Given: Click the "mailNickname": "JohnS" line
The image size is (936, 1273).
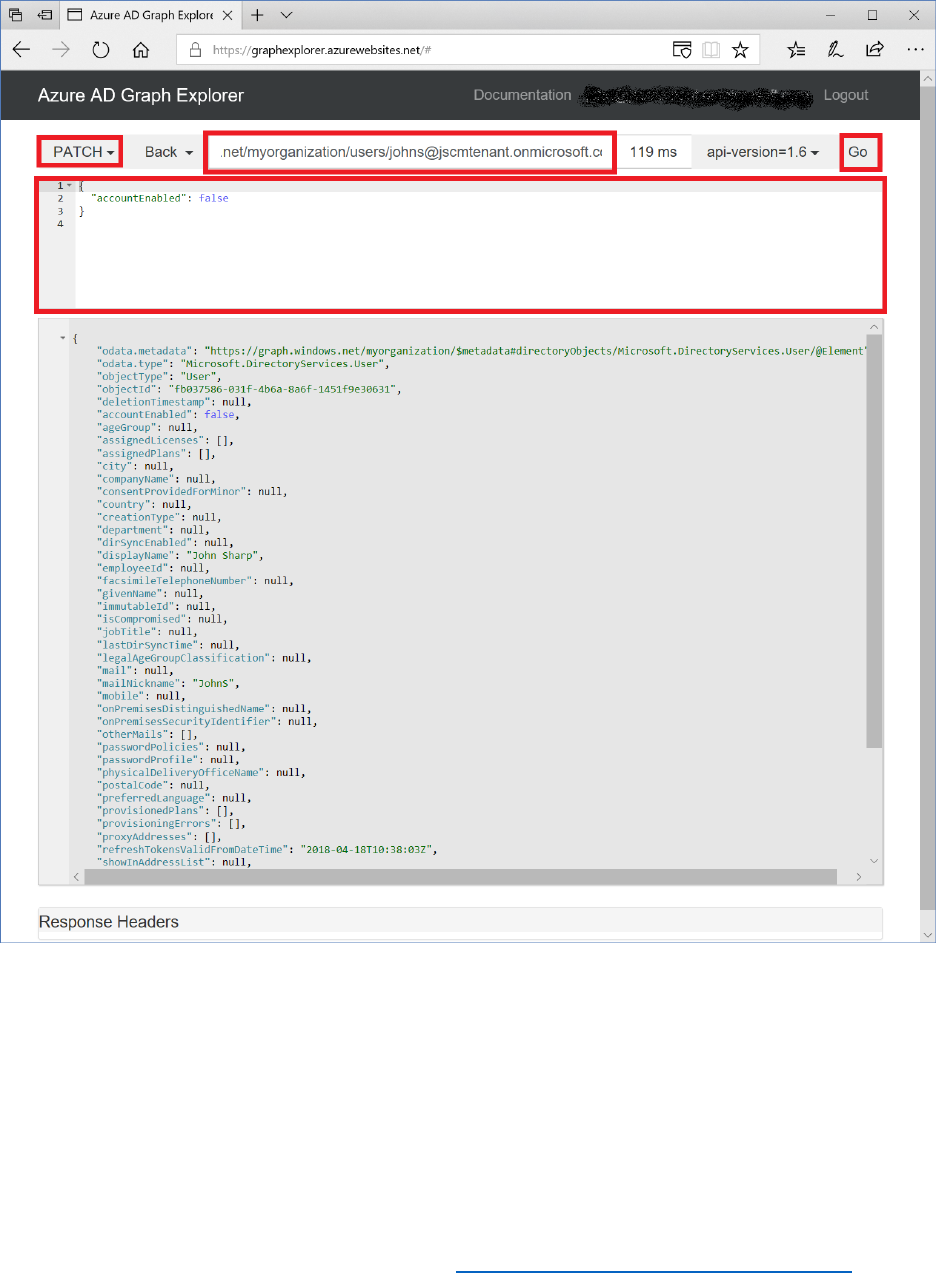Looking at the screenshot, I should (x=170, y=683).
